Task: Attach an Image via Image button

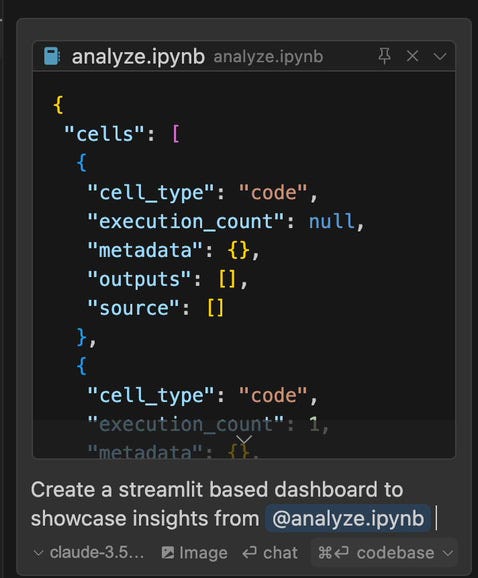Action: (x=194, y=553)
